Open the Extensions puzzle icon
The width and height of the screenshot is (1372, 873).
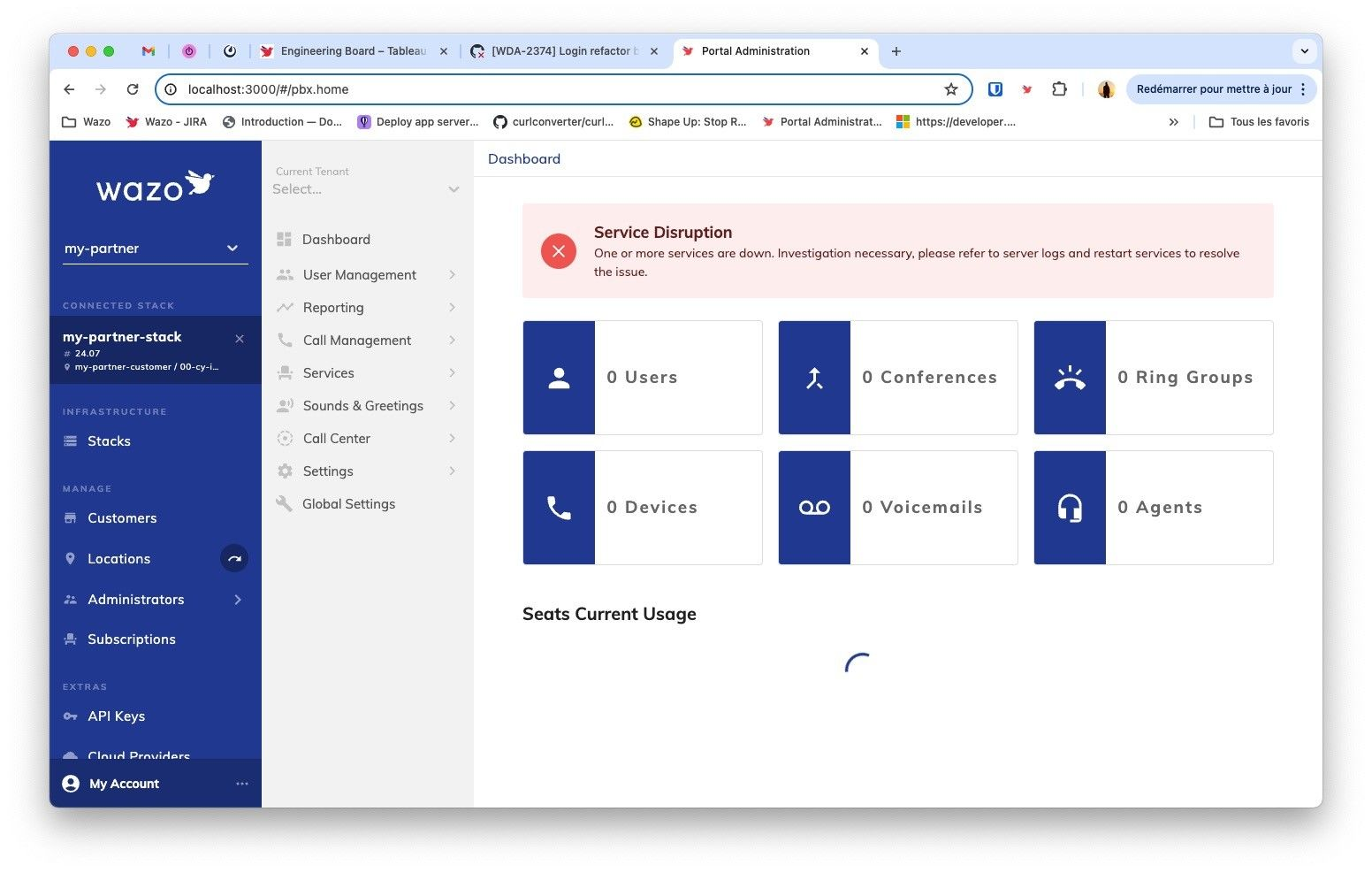pyautogui.click(x=1059, y=89)
